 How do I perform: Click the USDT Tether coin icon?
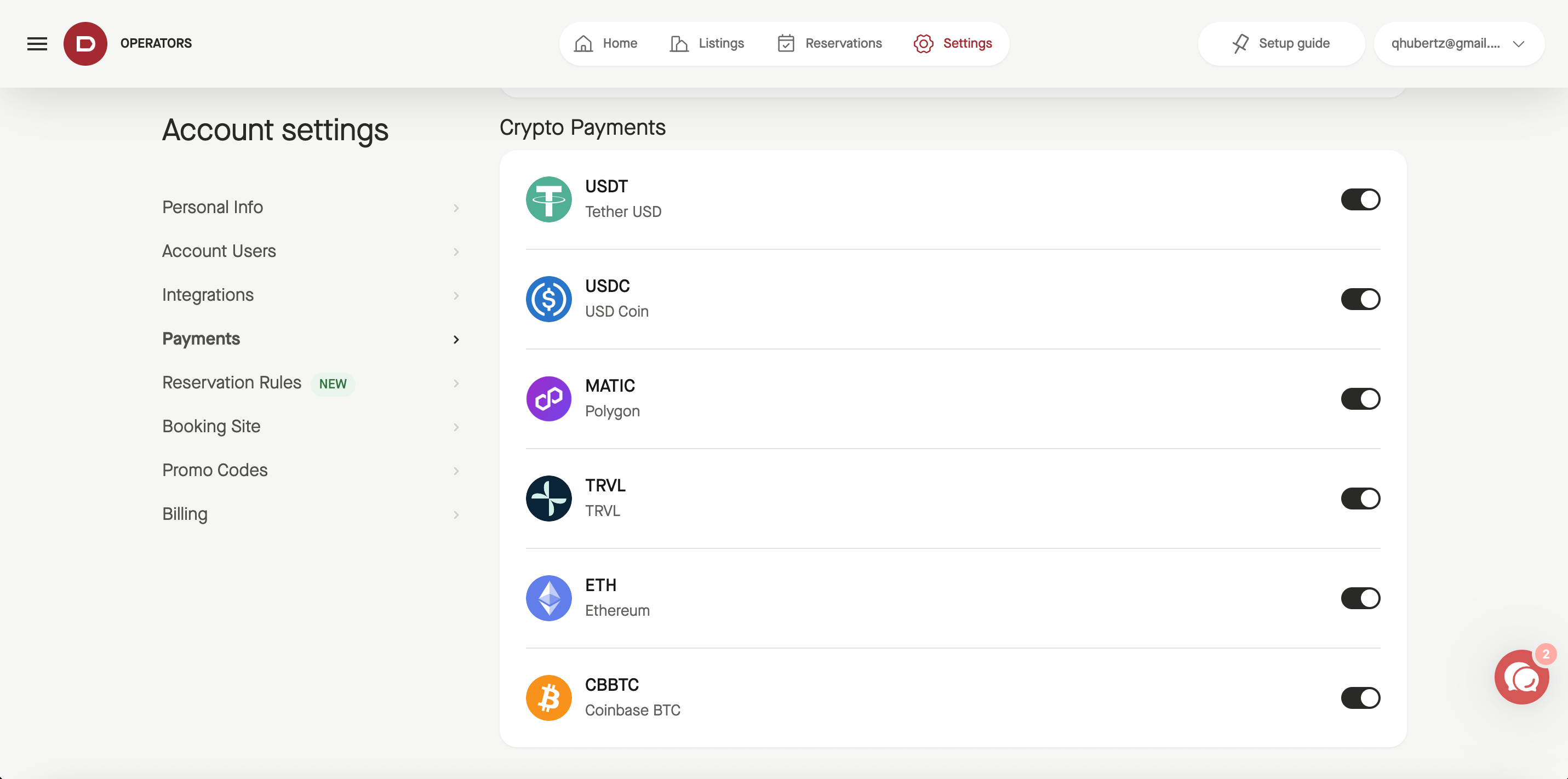click(x=548, y=199)
